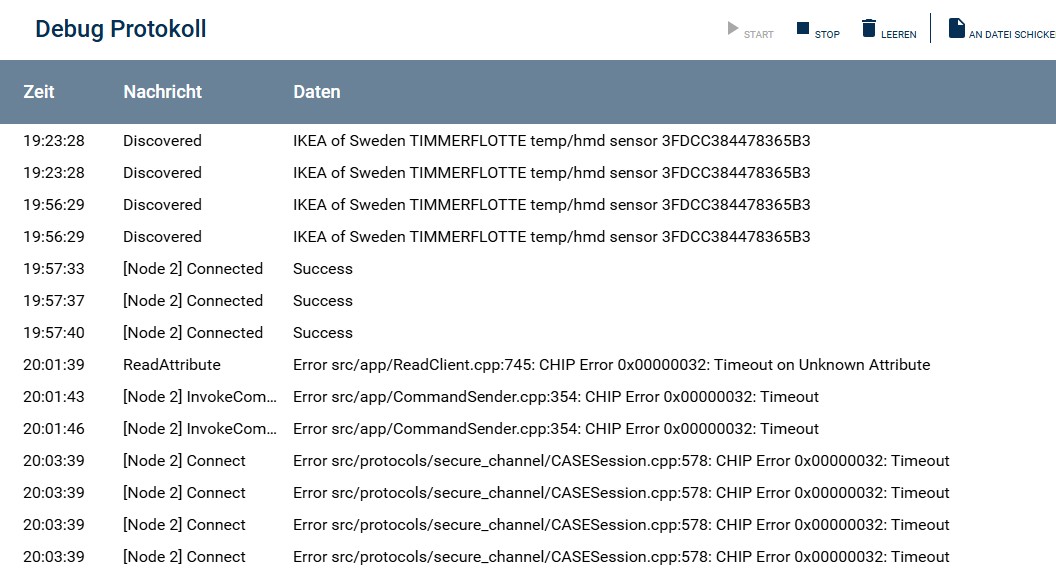Click the InvokeCommand error at 20:01:43

(199, 397)
